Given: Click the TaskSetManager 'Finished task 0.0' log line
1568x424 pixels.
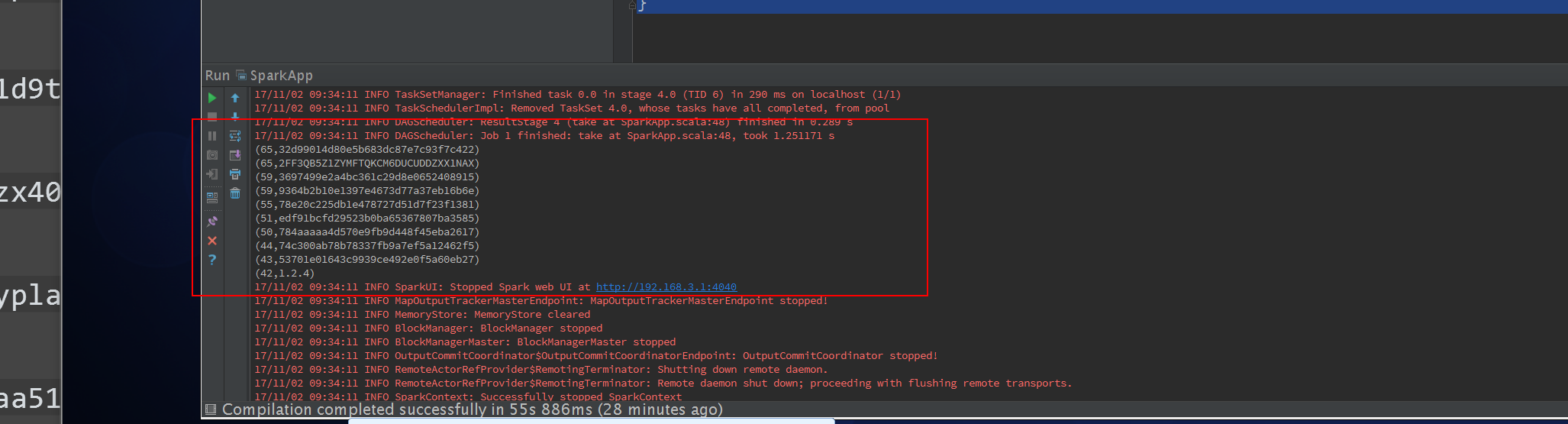Looking at the screenshot, I should (578, 95).
